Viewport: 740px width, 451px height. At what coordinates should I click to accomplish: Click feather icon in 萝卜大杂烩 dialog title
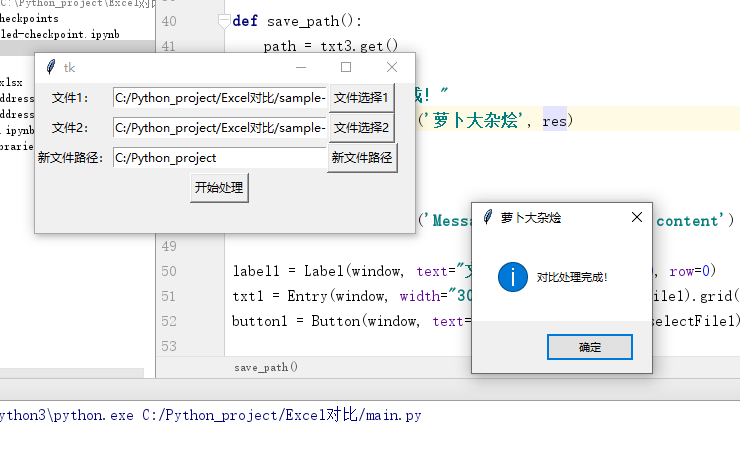[x=487, y=217]
